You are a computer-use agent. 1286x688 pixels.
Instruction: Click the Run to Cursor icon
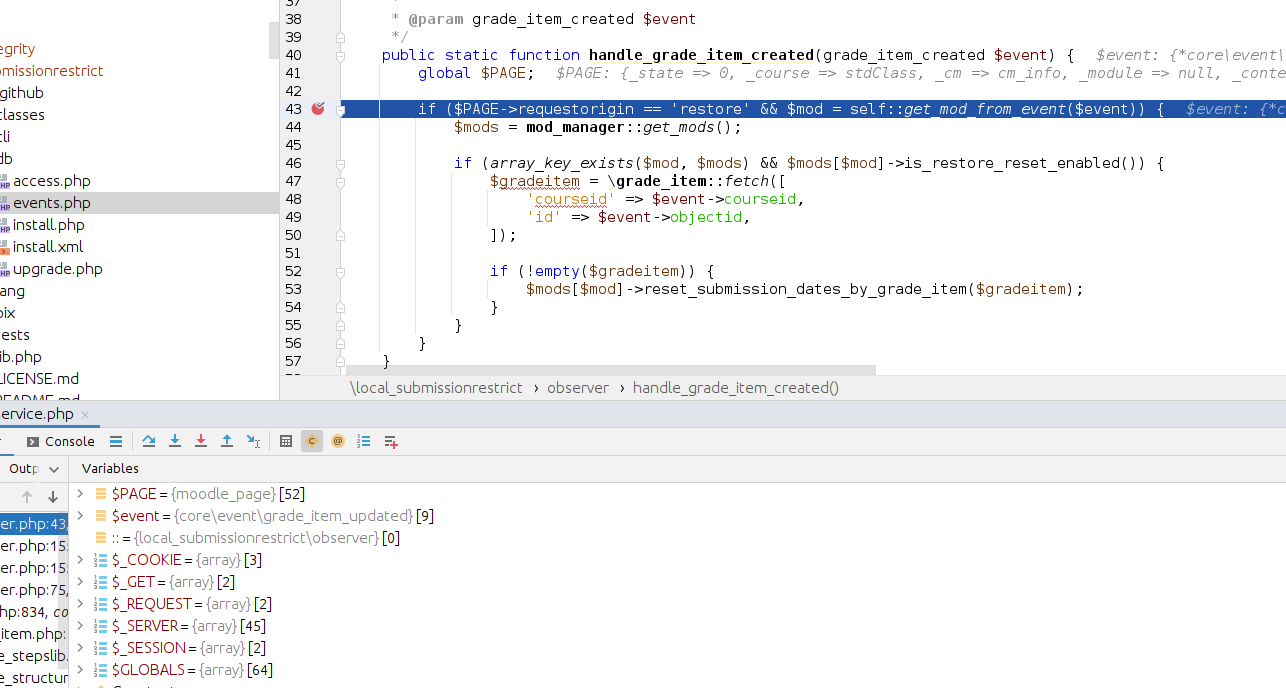pyautogui.click(x=253, y=441)
